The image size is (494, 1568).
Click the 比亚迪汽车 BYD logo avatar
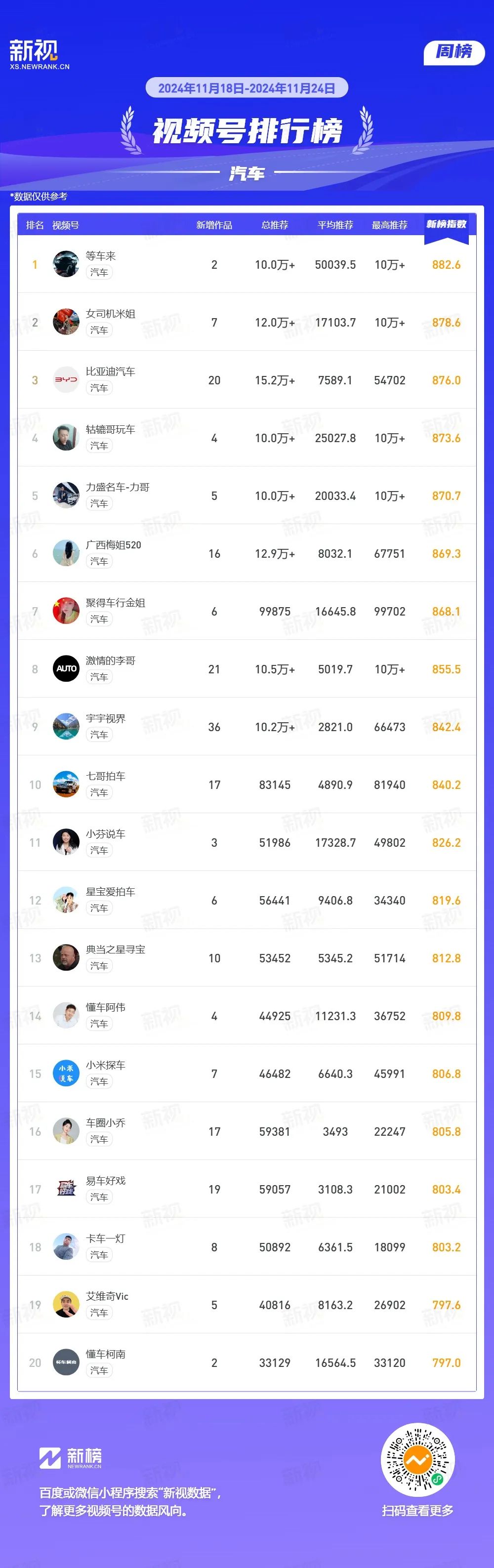tap(66, 379)
